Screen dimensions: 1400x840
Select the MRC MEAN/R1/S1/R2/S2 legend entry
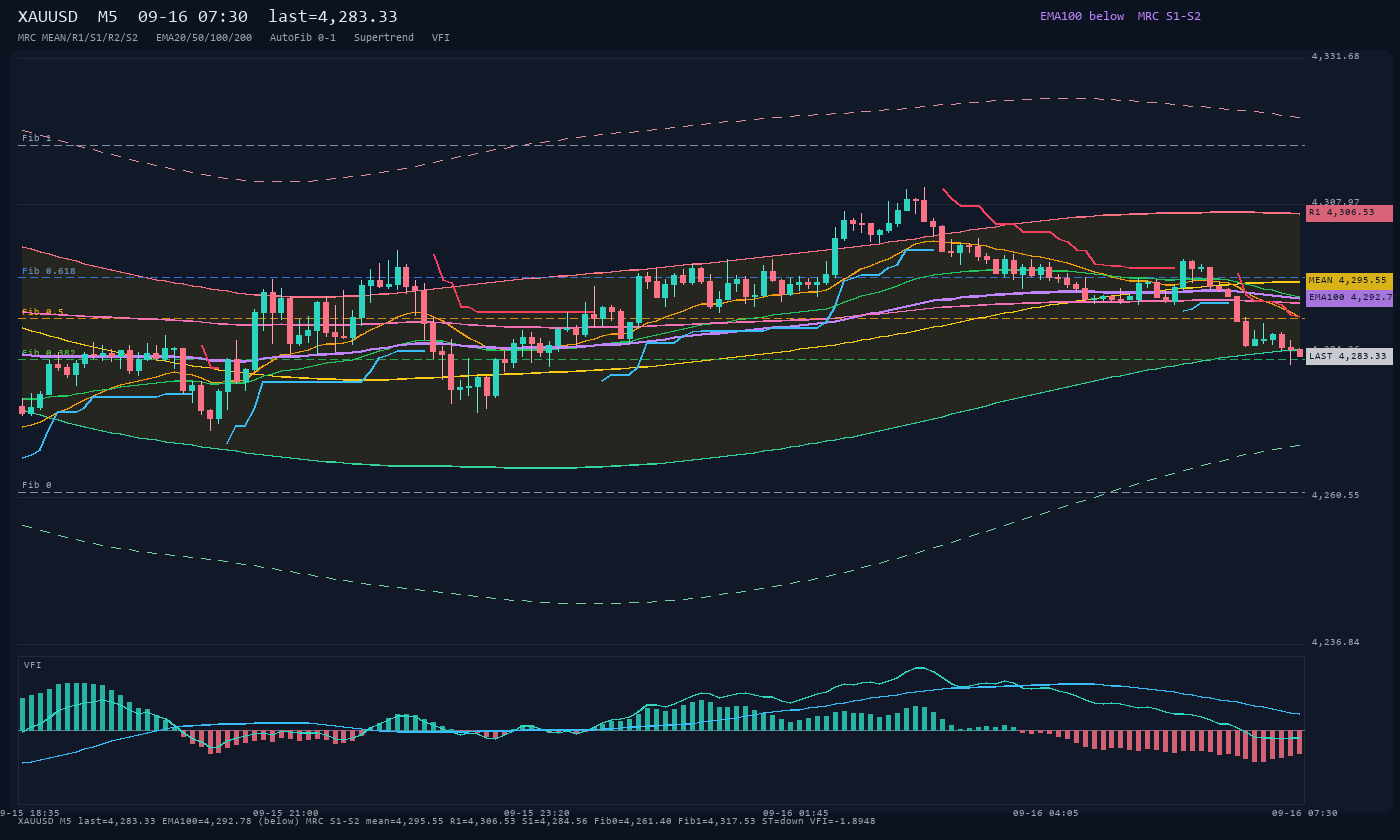pos(78,38)
